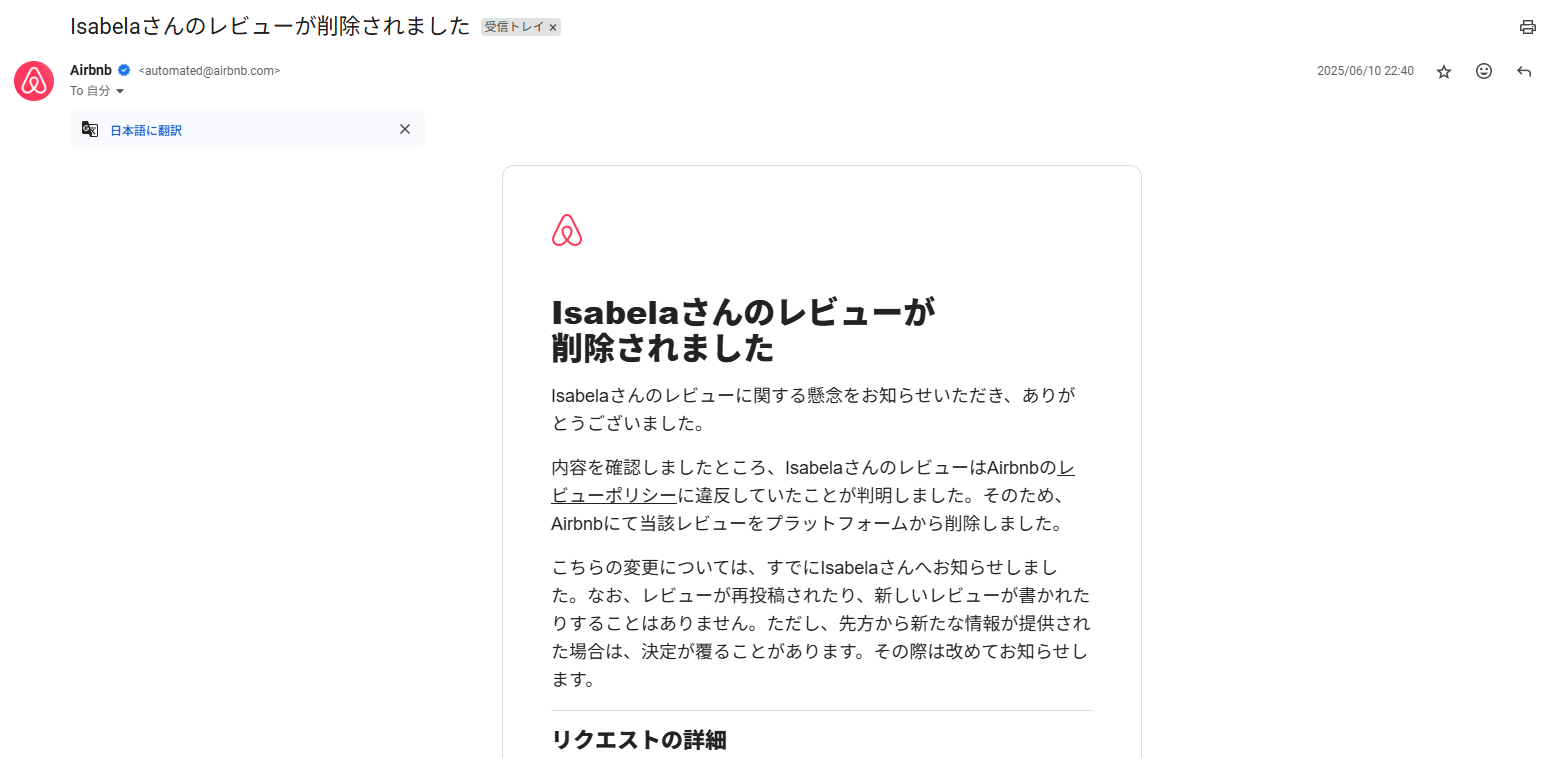Expand recipient details next to To 自分
1546x758 pixels.
click(x=120, y=91)
